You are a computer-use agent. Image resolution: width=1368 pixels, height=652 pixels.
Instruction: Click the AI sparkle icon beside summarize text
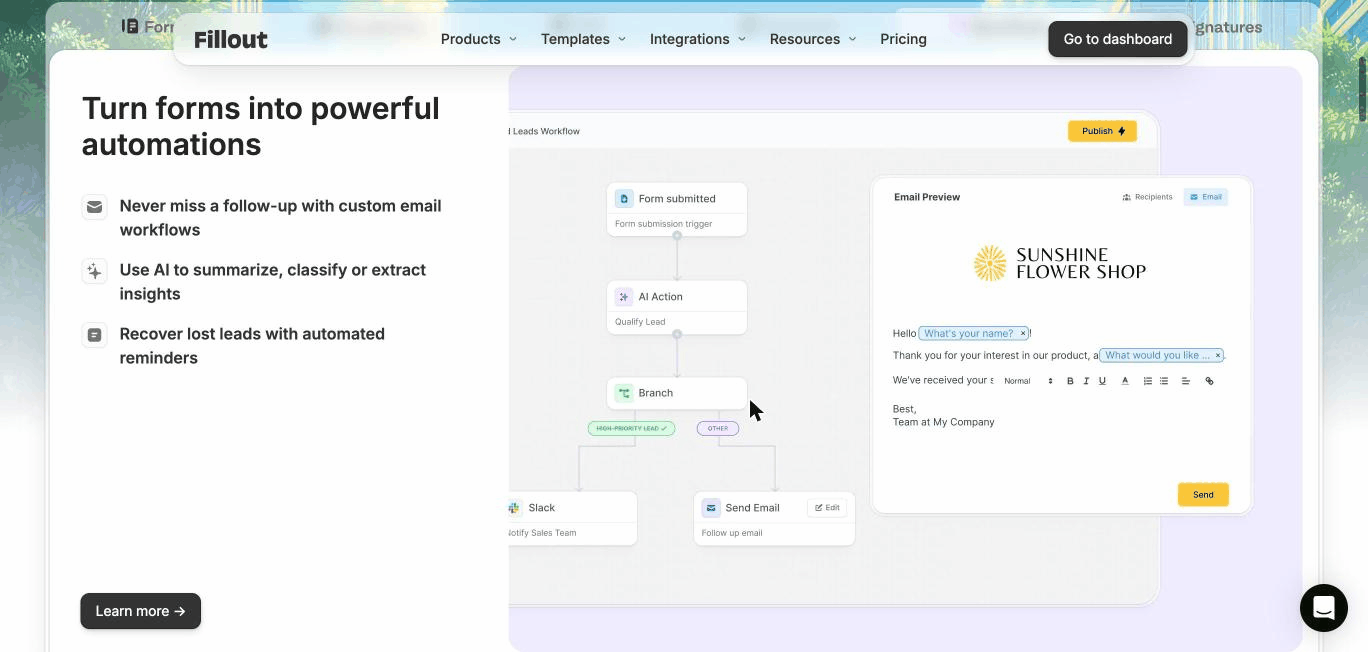click(94, 271)
